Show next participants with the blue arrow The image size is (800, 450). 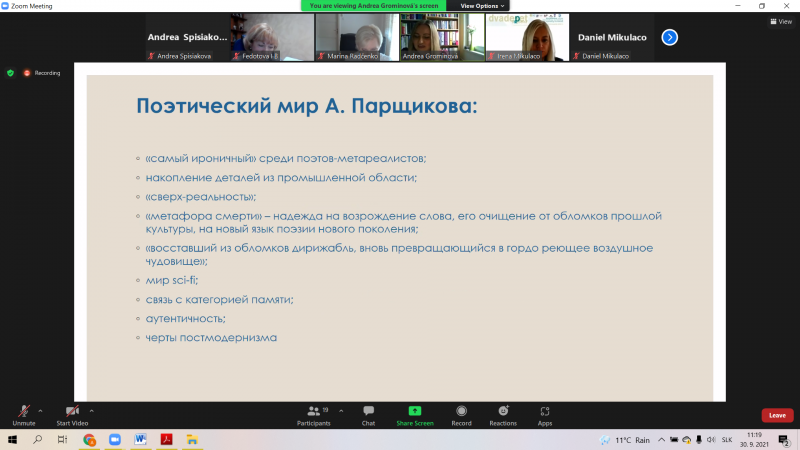670,37
